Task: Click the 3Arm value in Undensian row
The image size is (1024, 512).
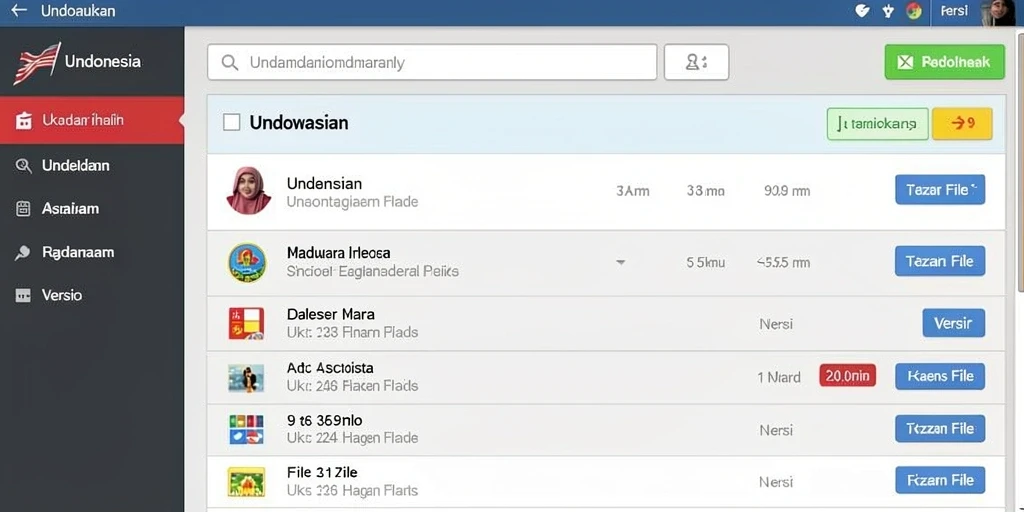Action: (633, 191)
